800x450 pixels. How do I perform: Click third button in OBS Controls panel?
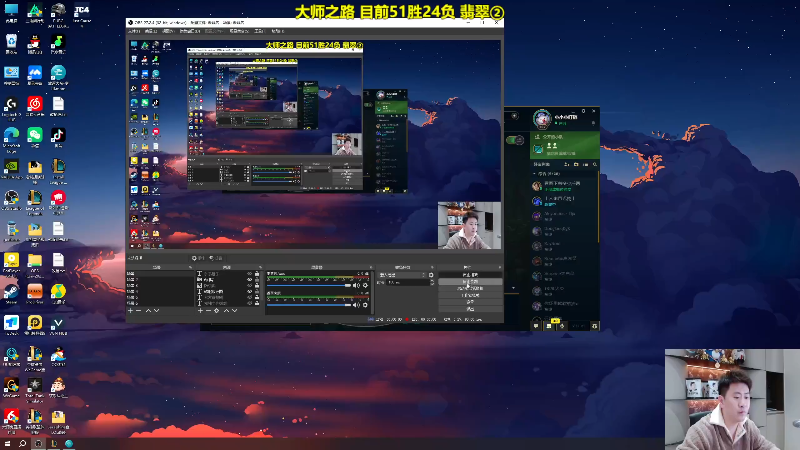click(x=470, y=288)
